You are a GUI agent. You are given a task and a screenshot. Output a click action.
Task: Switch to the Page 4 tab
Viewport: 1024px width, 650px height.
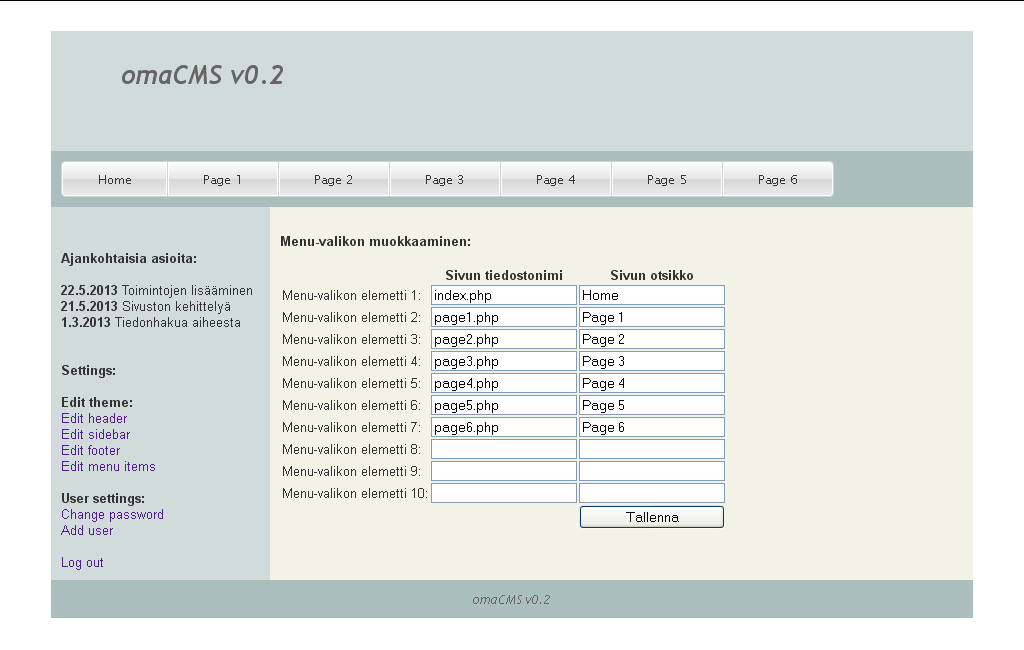(556, 178)
